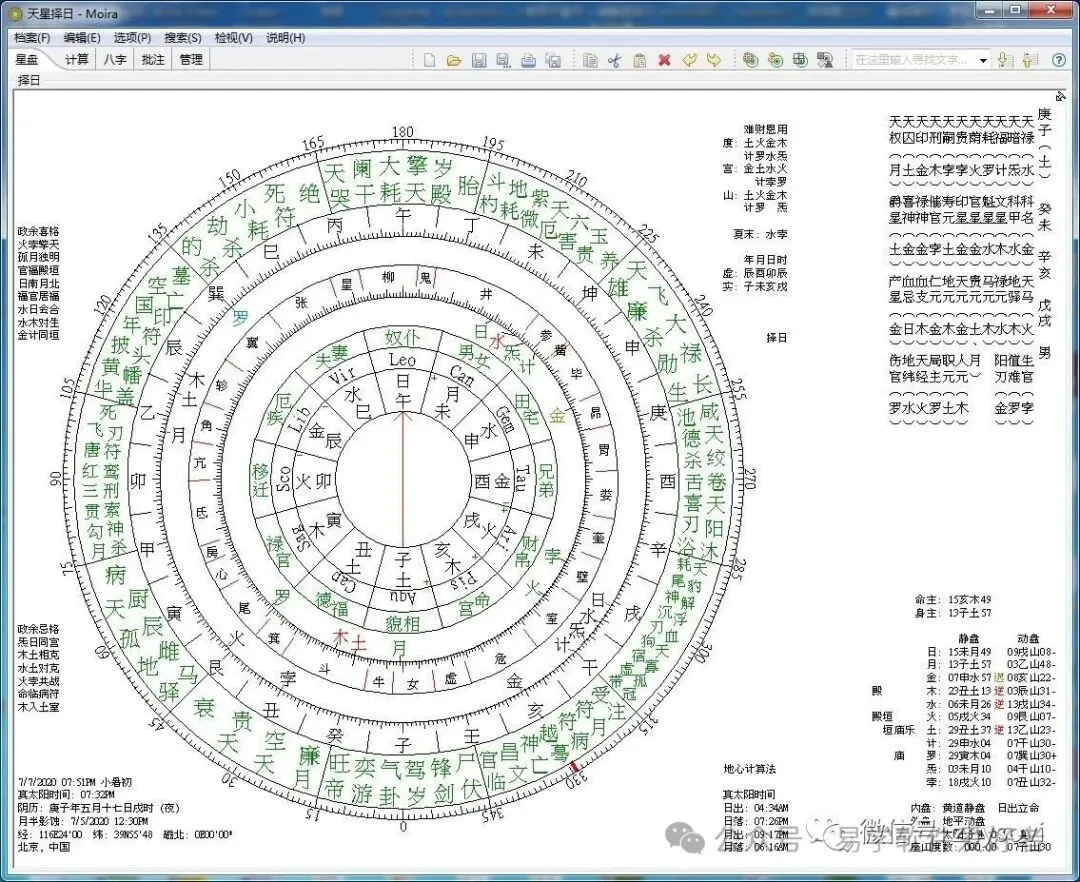
Task: Undo with the yellow left arrow icon
Action: tap(689, 61)
